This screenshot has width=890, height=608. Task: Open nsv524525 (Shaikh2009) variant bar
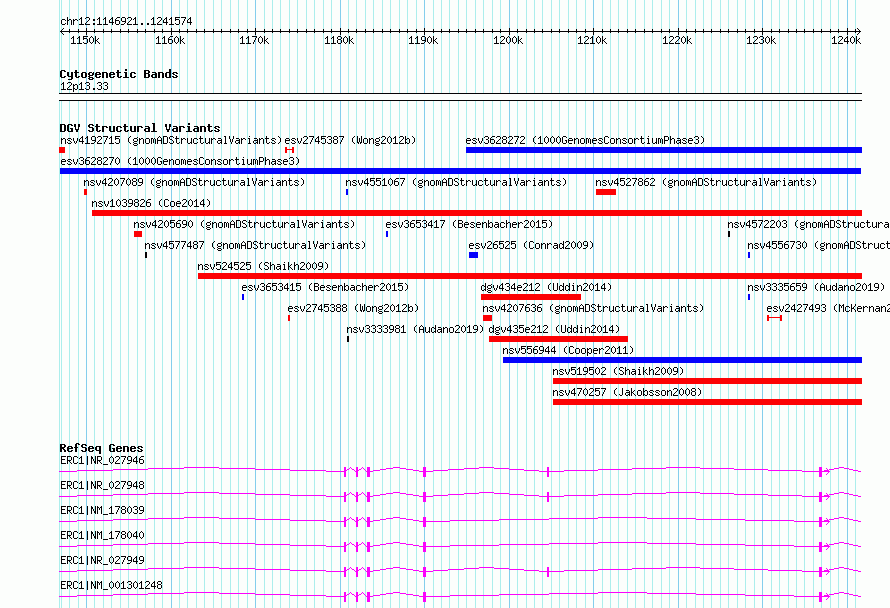pos(530,276)
